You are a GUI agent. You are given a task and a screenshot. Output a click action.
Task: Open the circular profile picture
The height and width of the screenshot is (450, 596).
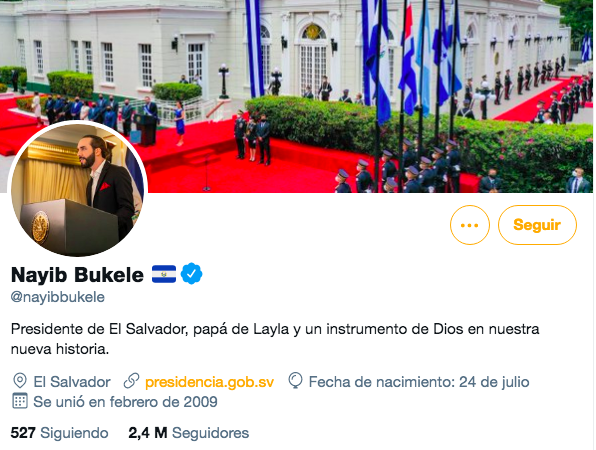(77, 189)
